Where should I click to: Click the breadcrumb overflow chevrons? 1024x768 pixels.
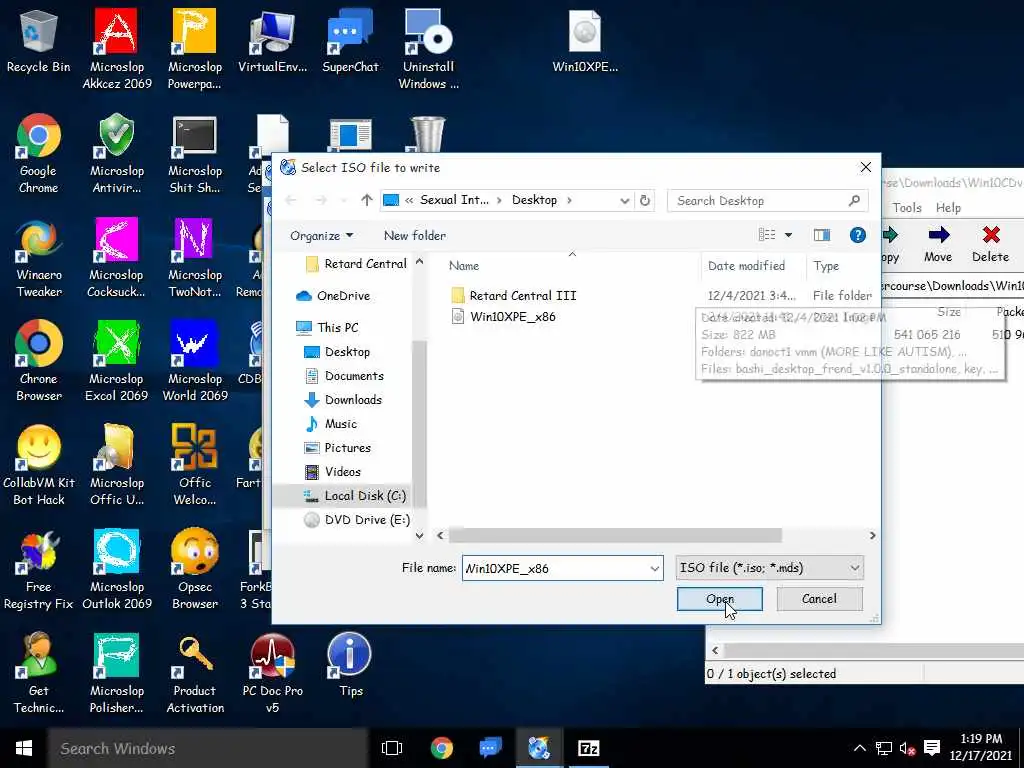coord(409,200)
